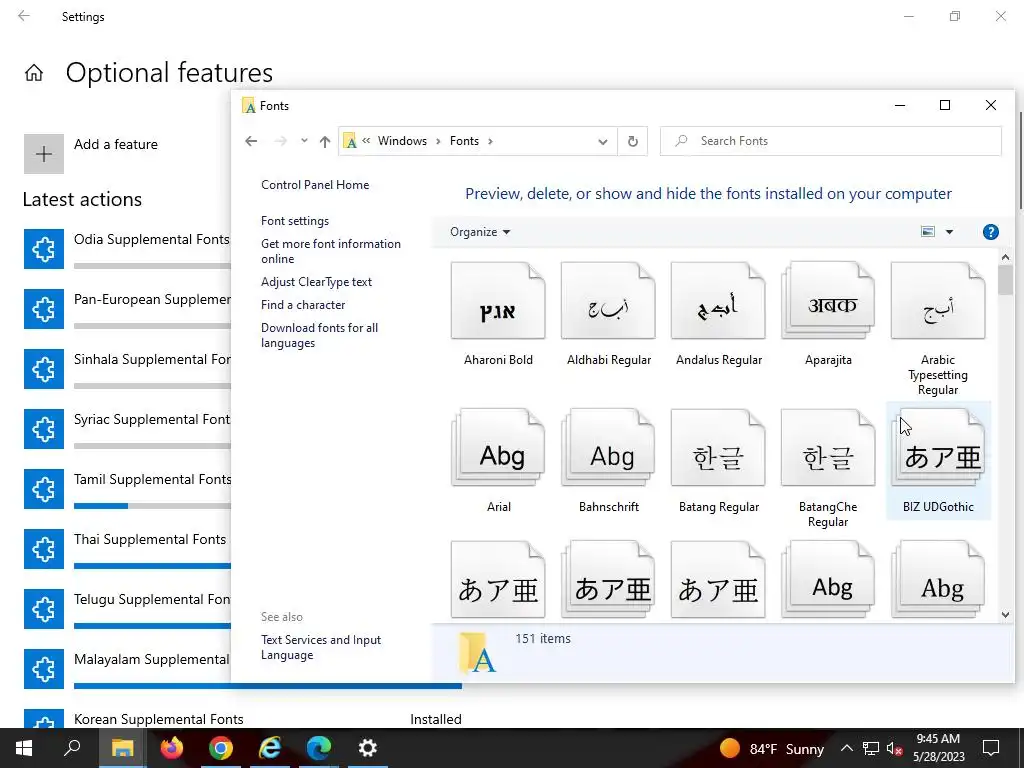Launch Google Chrome from taskbar
Viewport: 1024px width, 768px height.
click(x=221, y=748)
